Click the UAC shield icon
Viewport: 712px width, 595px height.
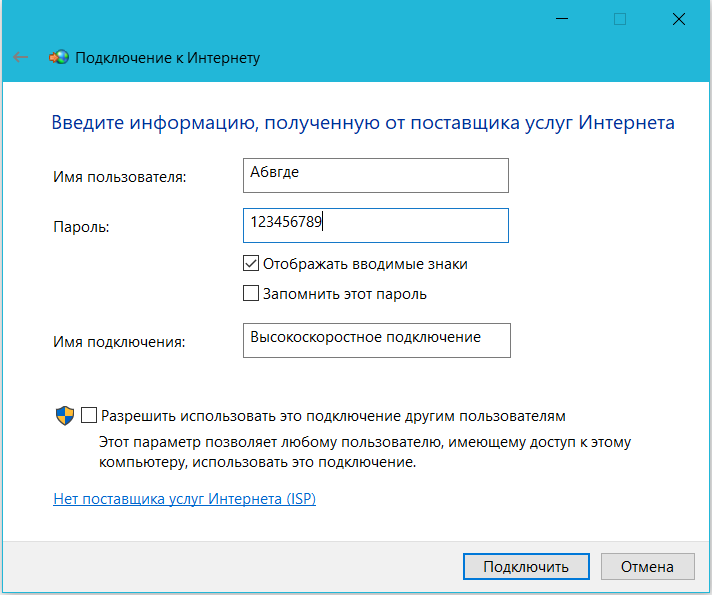(x=64, y=415)
